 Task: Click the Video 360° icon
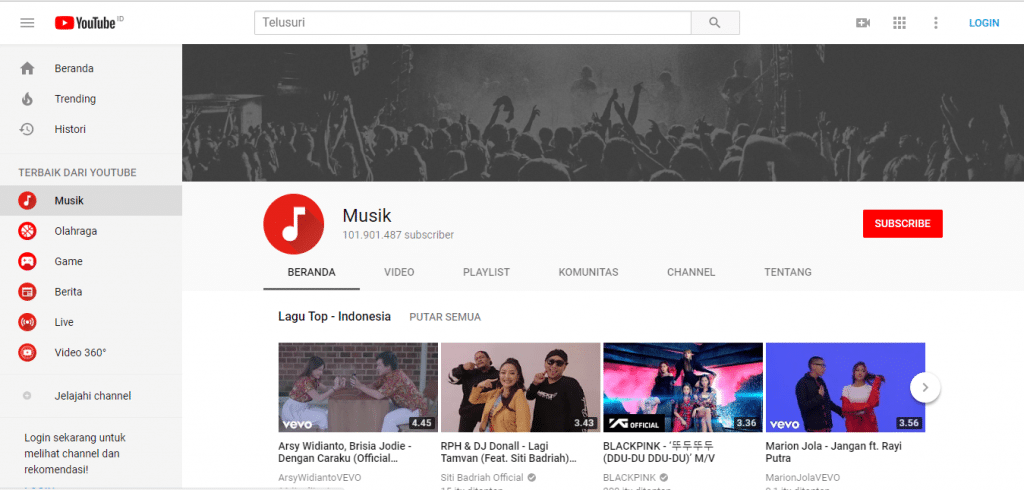pos(27,352)
